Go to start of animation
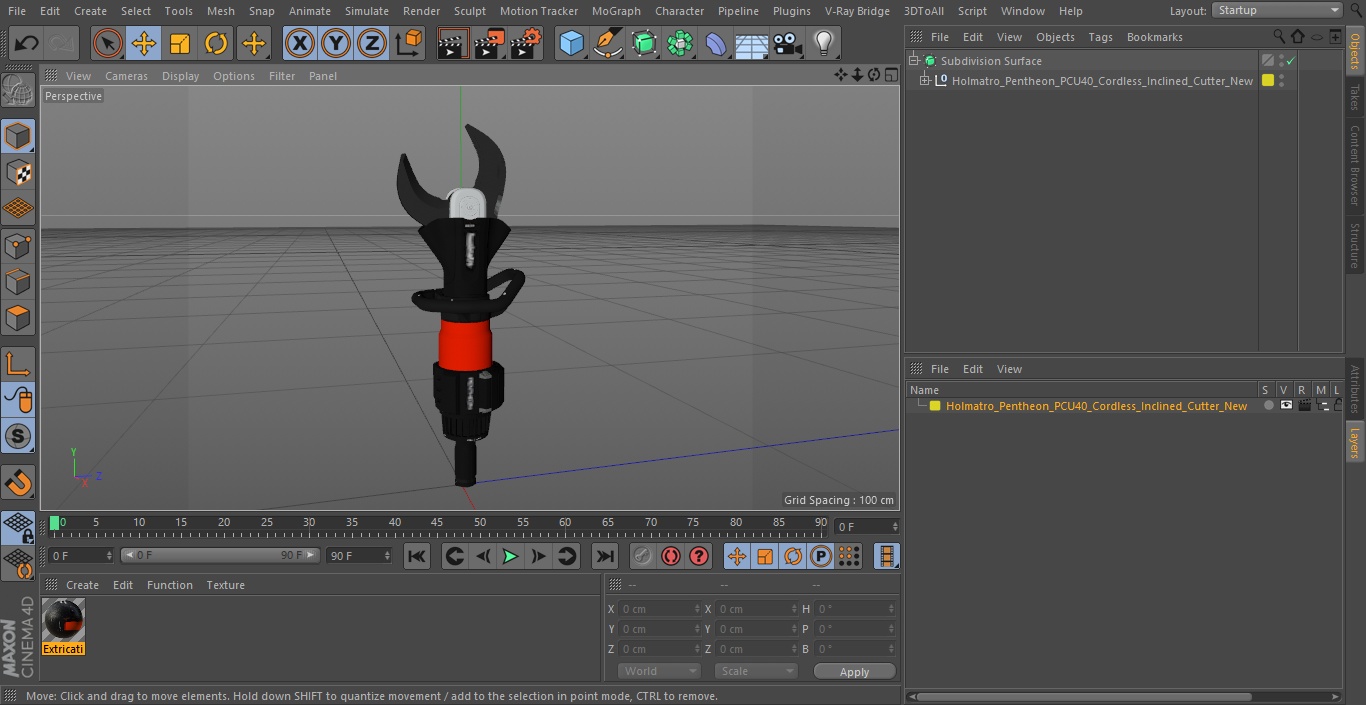 click(x=417, y=556)
